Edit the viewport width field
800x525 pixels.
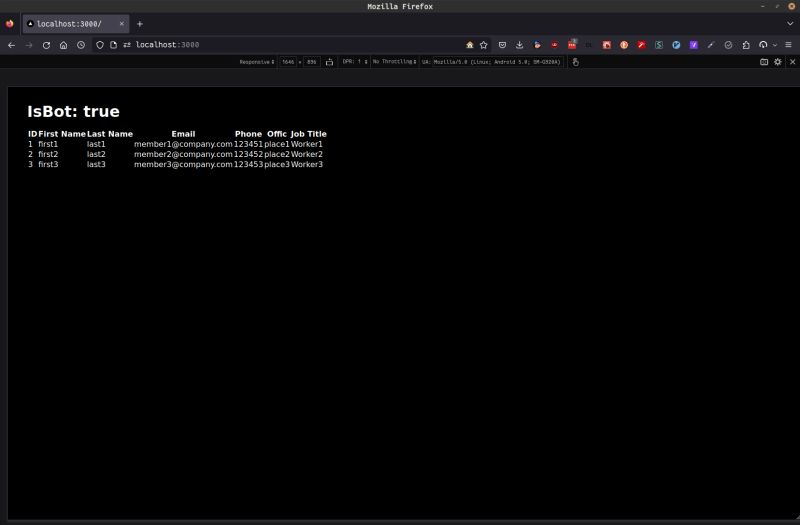pos(288,62)
